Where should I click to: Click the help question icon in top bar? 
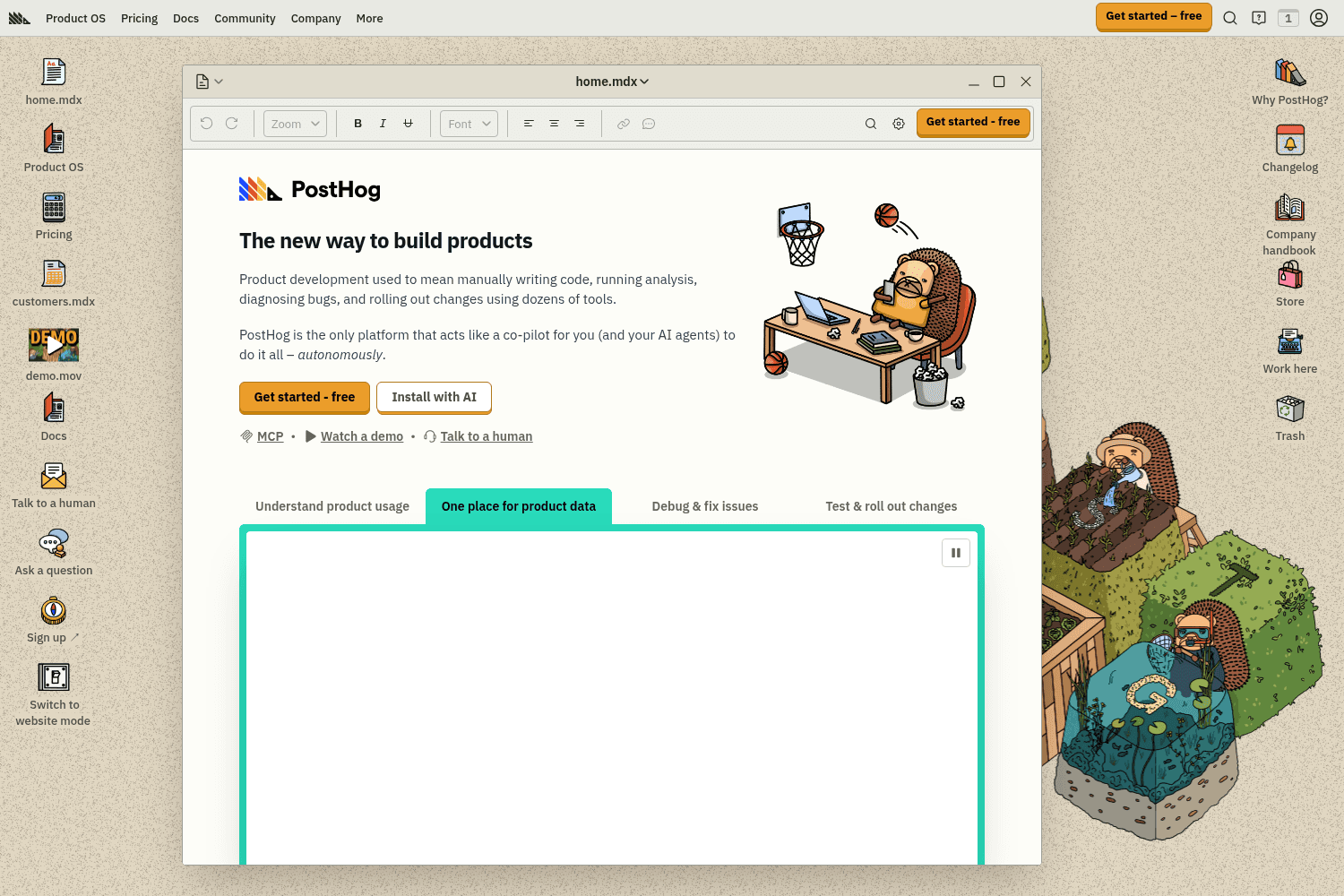(x=1259, y=18)
